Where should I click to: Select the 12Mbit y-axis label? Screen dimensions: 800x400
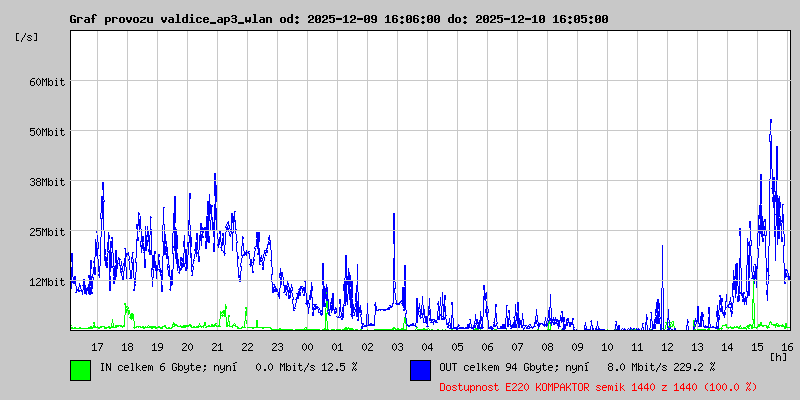46,282
